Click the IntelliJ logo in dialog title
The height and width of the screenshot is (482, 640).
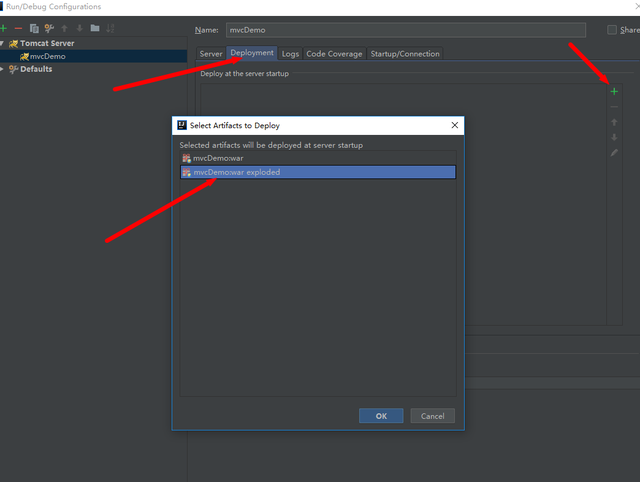click(182, 125)
